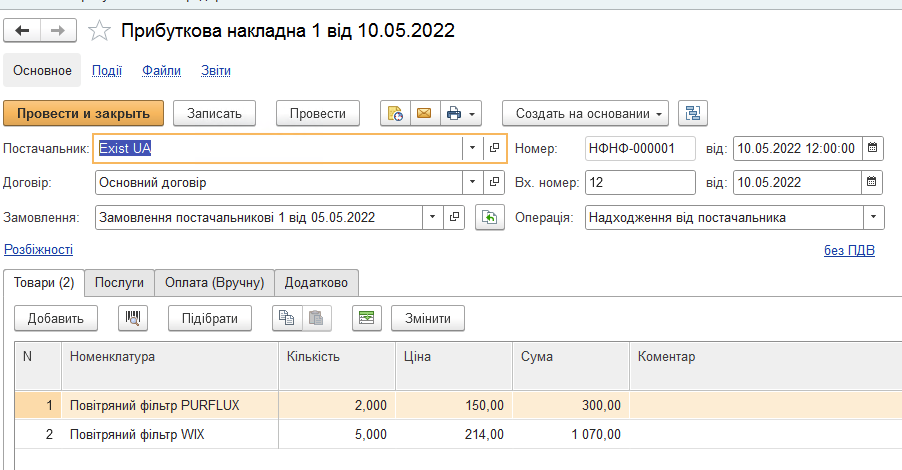Click the green table icon before Змінити

click(366, 318)
